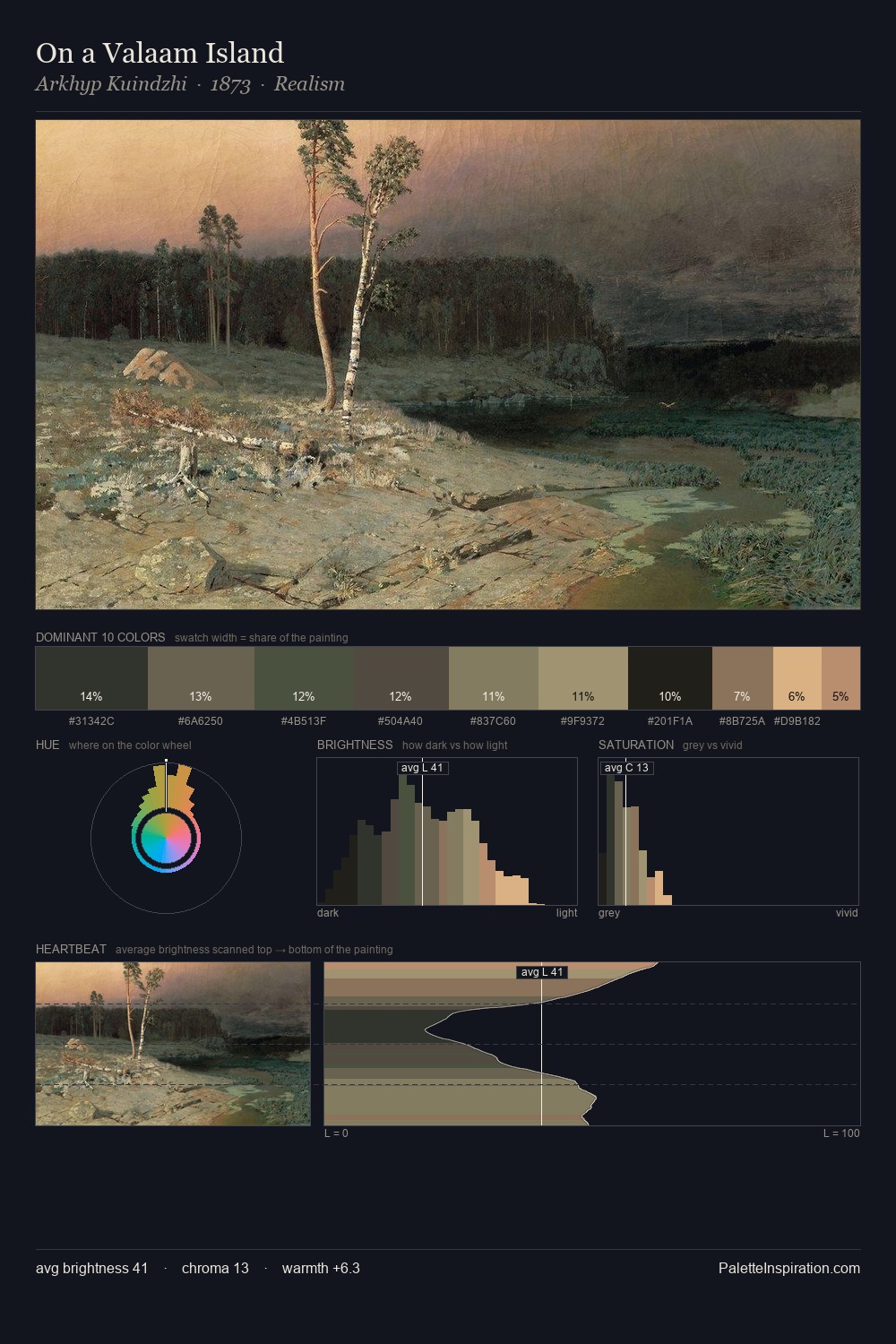896x1344 pixels.
Task: Click the artist name Arkhyp Kuindzhi
Action: pyautogui.click(x=111, y=84)
